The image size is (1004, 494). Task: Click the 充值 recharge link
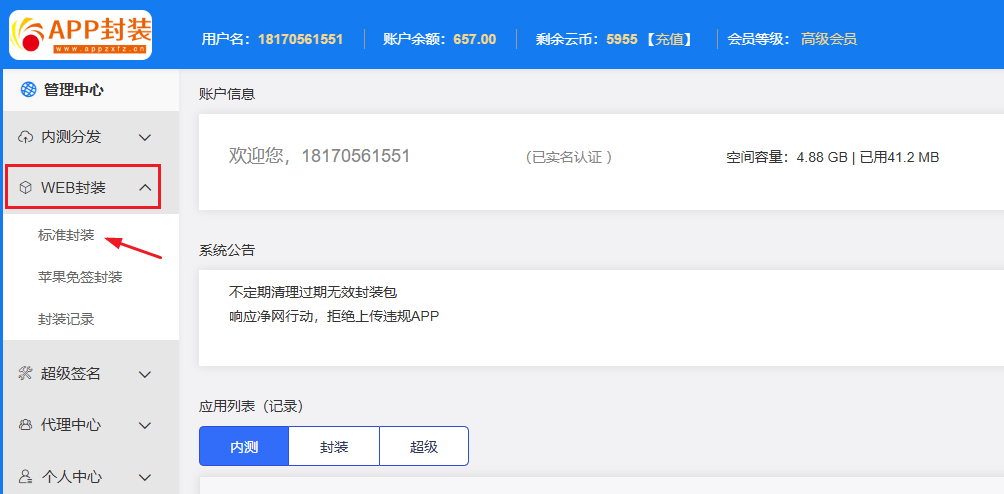(669, 39)
